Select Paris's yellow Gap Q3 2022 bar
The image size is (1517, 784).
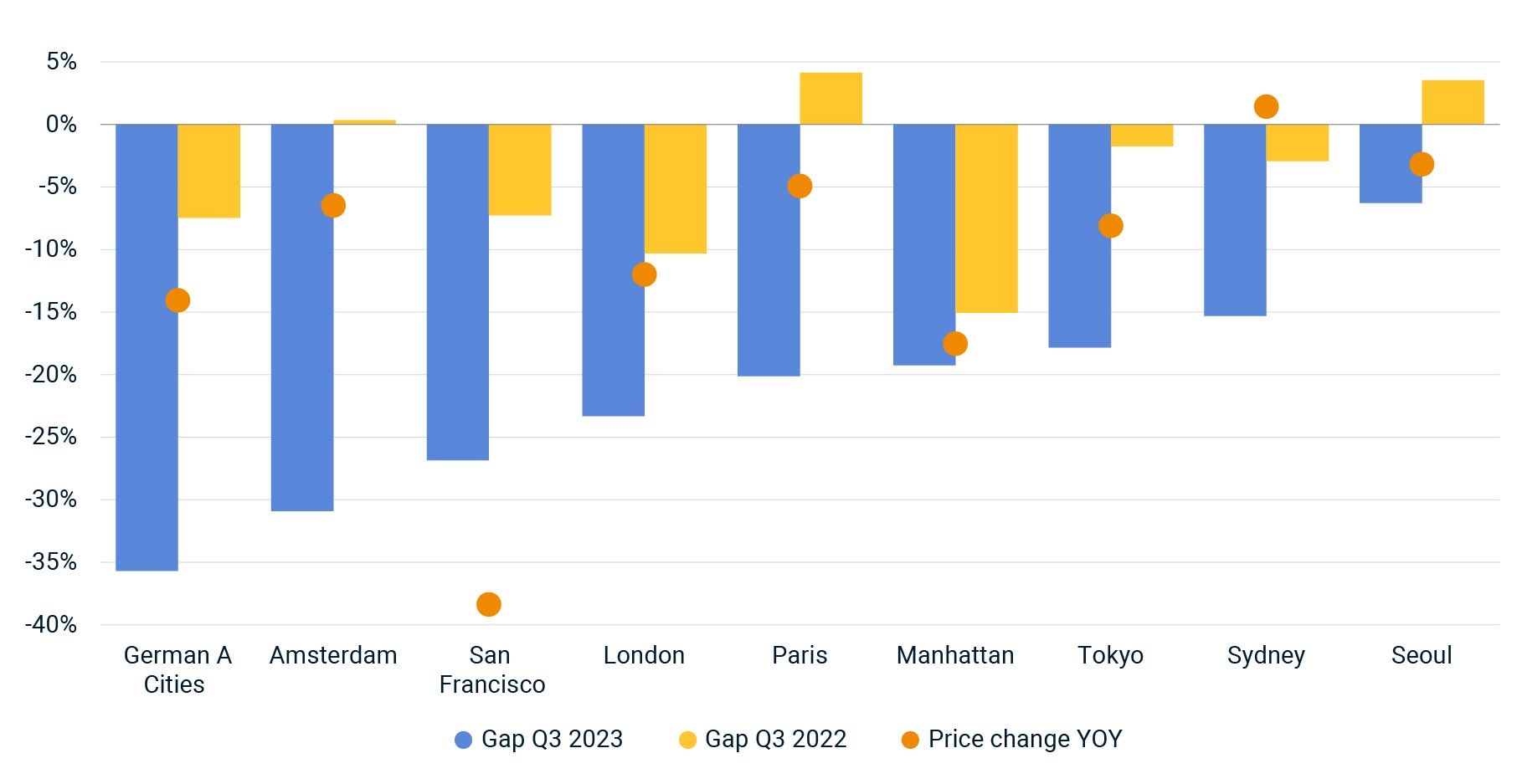[830, 99]
